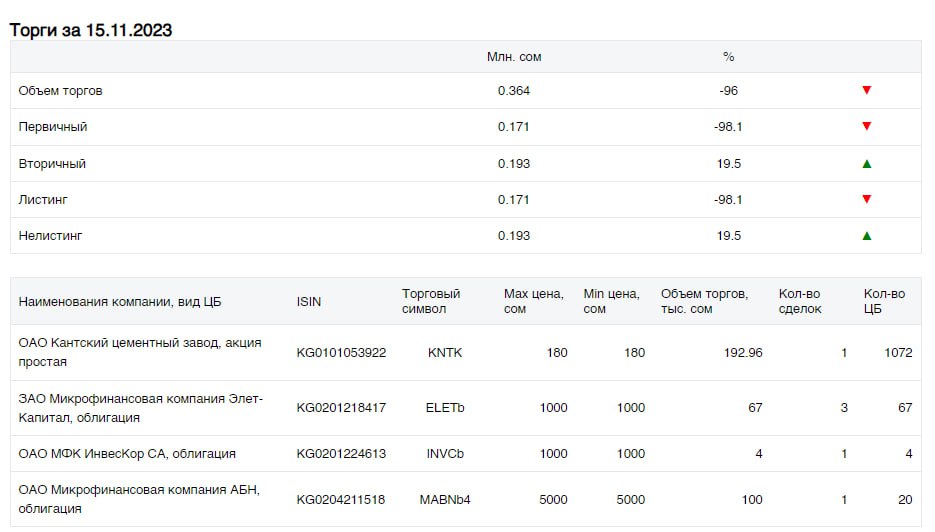The height and width of the screenshot is (532, 935).
Task: Select ISIN KG0201224613
Action: tap(341, 453)
